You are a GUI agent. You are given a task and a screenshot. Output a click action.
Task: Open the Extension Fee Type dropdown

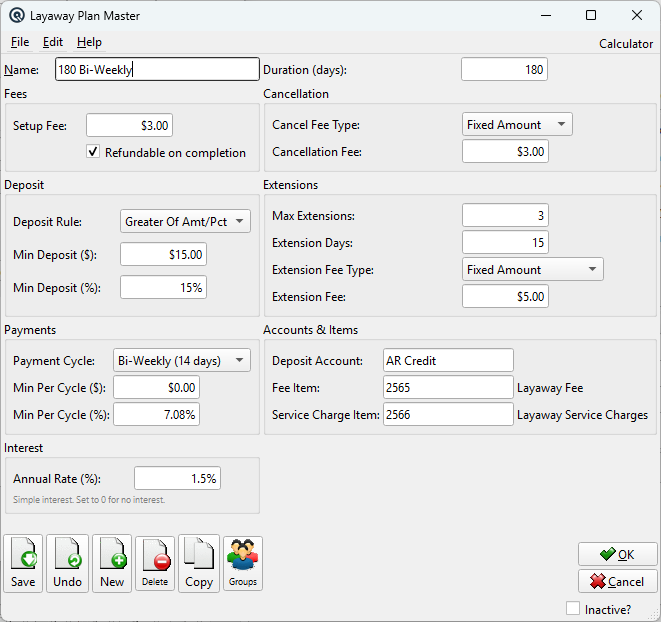(x=533, y=269)
